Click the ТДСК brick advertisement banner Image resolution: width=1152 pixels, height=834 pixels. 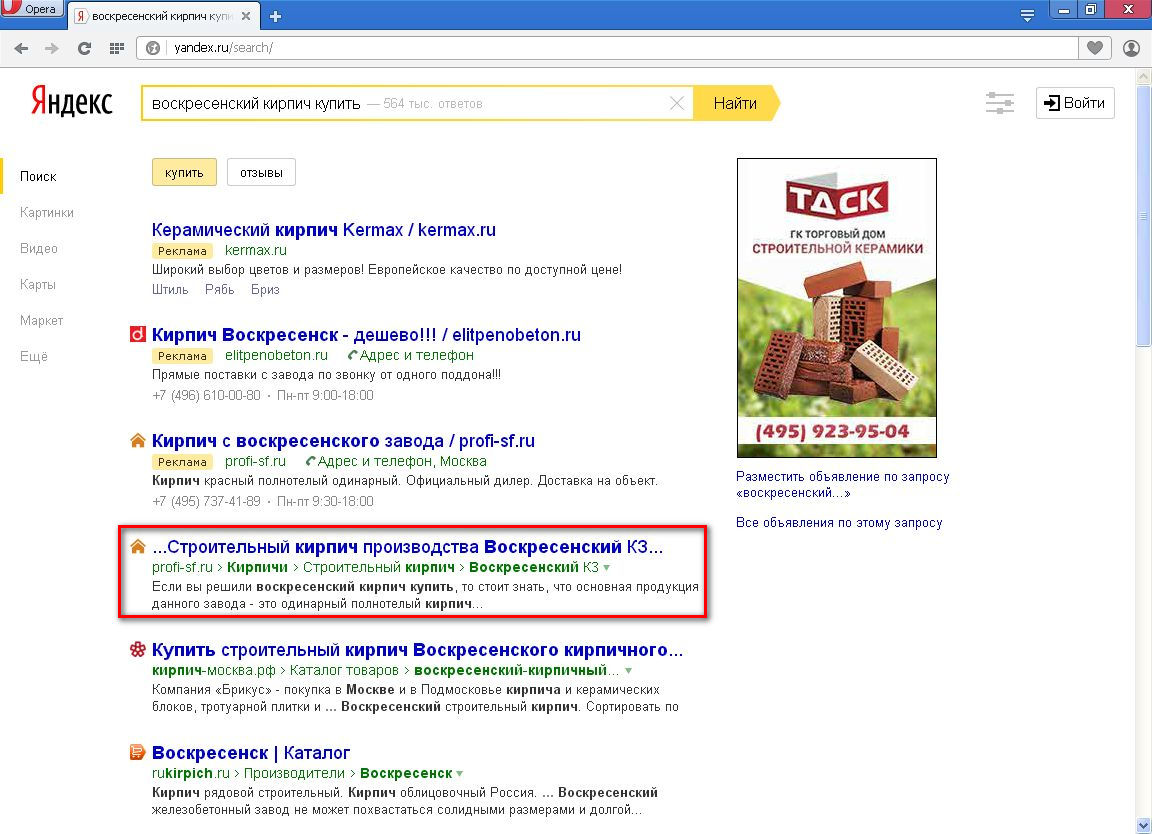[x=836, y=308]
